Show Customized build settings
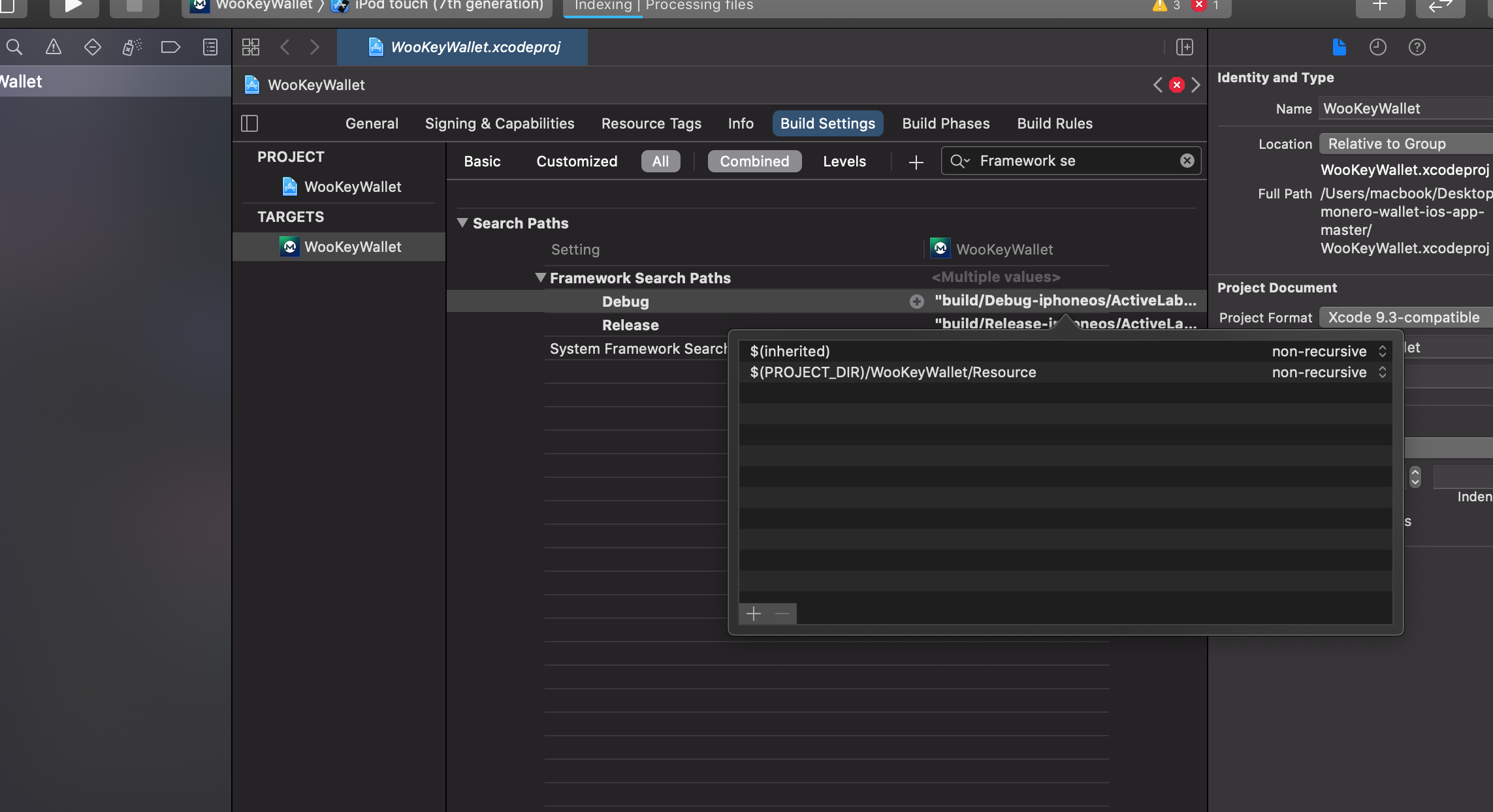1493x812 pixels. click(577, 161)
